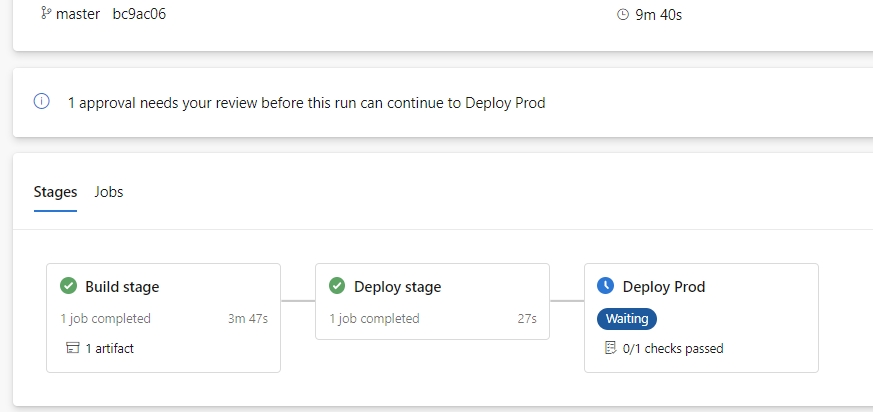Click the blue clock icon on Deploy Prod

(605, 286)
